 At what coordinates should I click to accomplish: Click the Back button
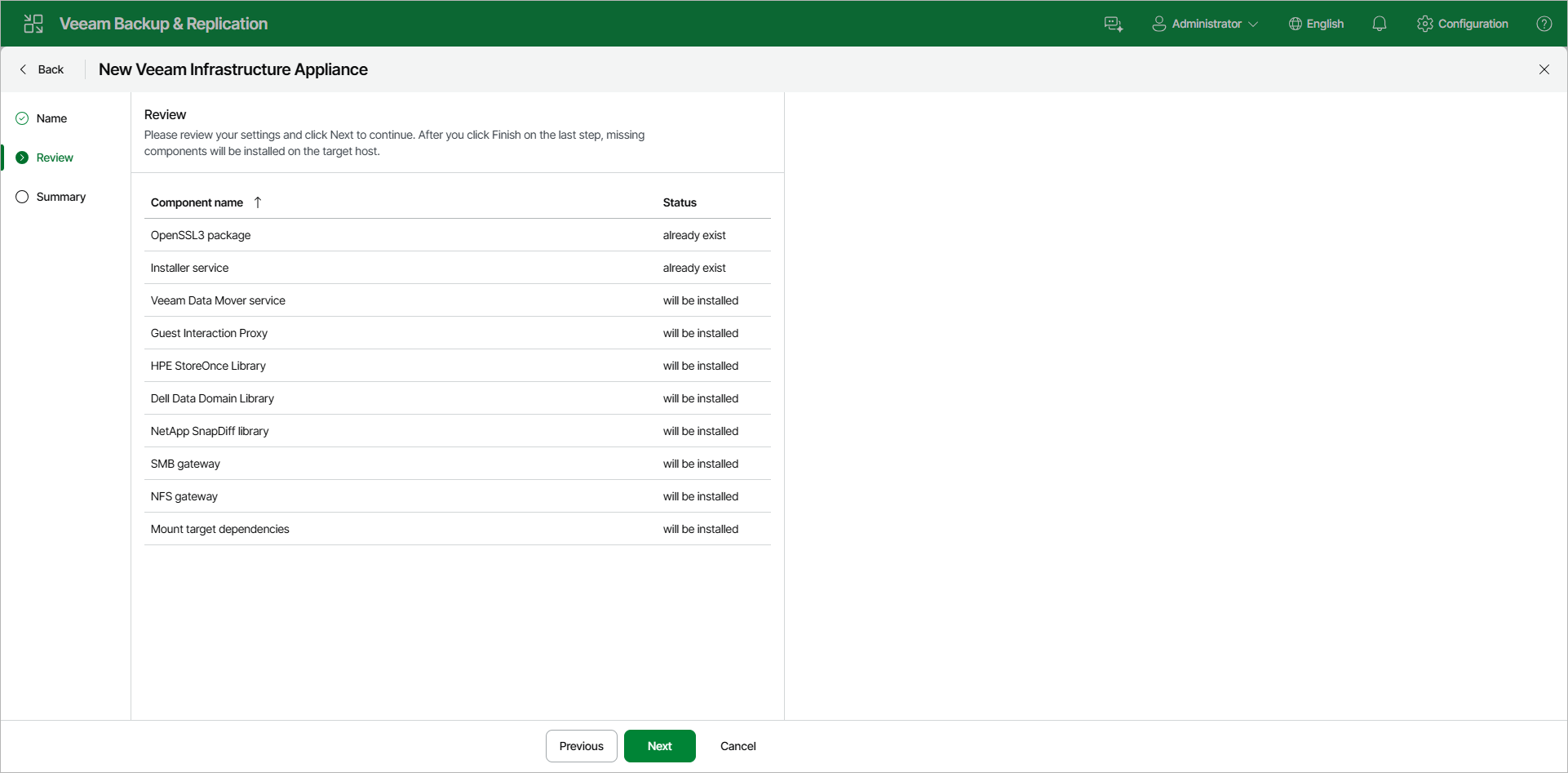point(42,69)
